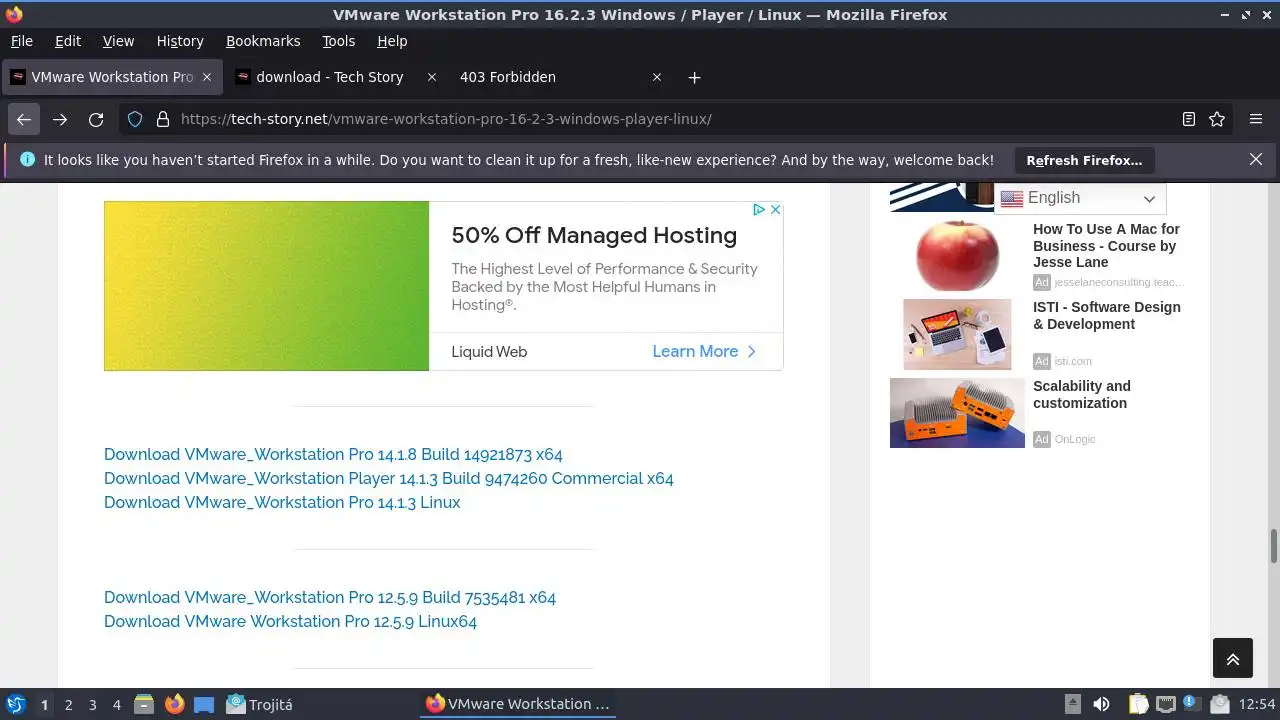Open the Firefox hamburger menu

[1256, 119]
